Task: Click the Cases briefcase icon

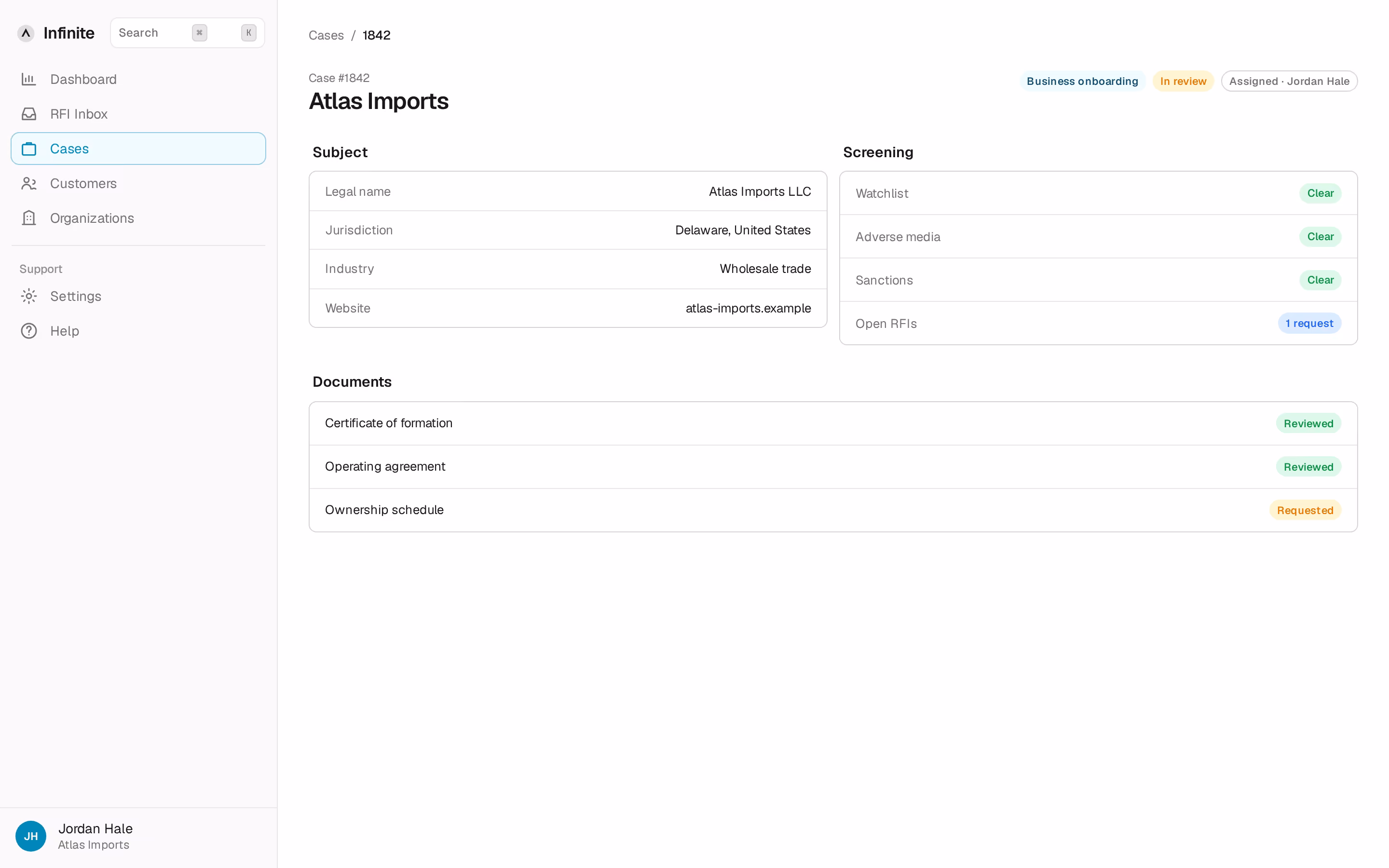Action: (x=29, y=149)
